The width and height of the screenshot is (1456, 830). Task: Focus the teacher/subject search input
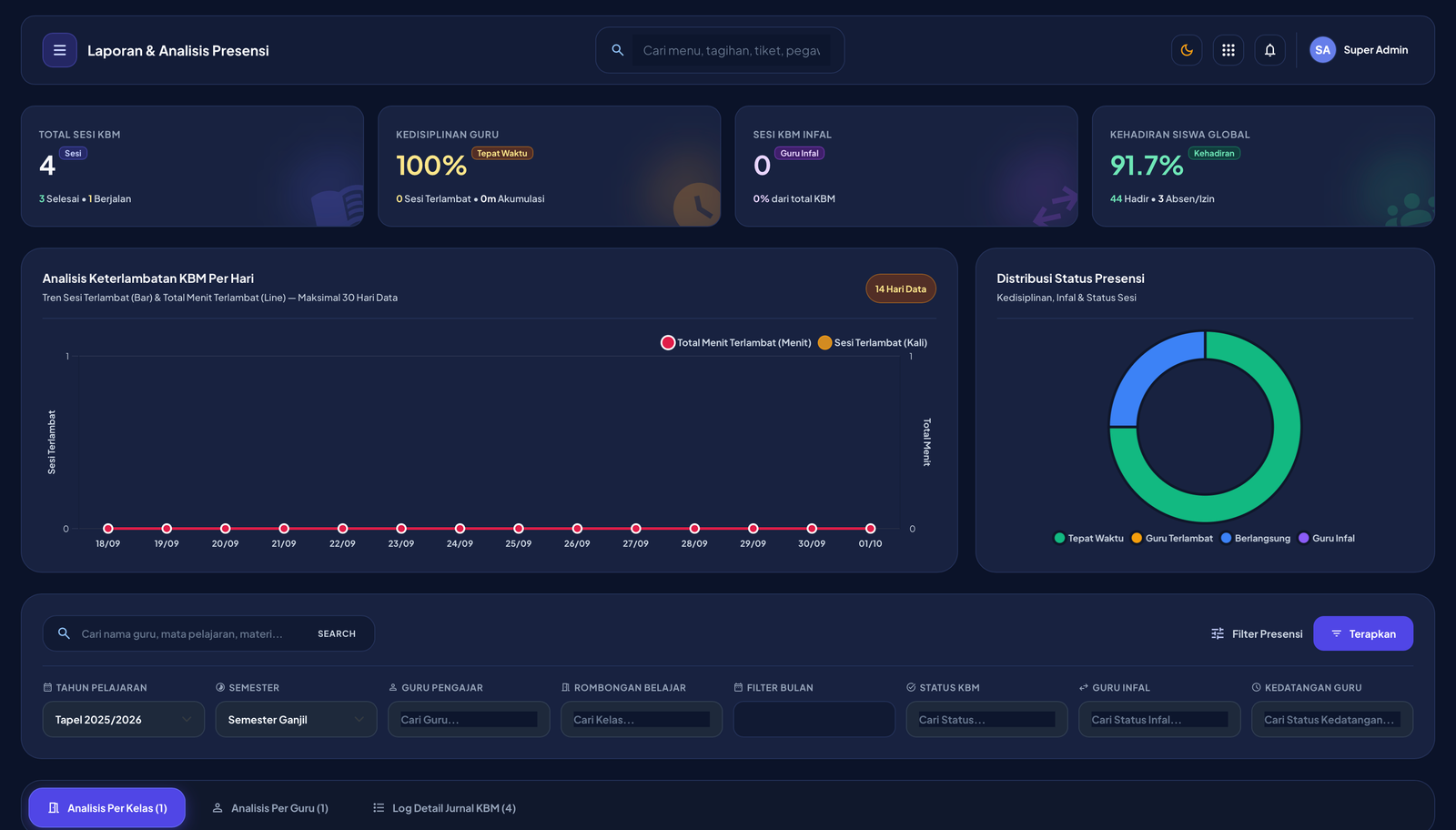point(191,633)
